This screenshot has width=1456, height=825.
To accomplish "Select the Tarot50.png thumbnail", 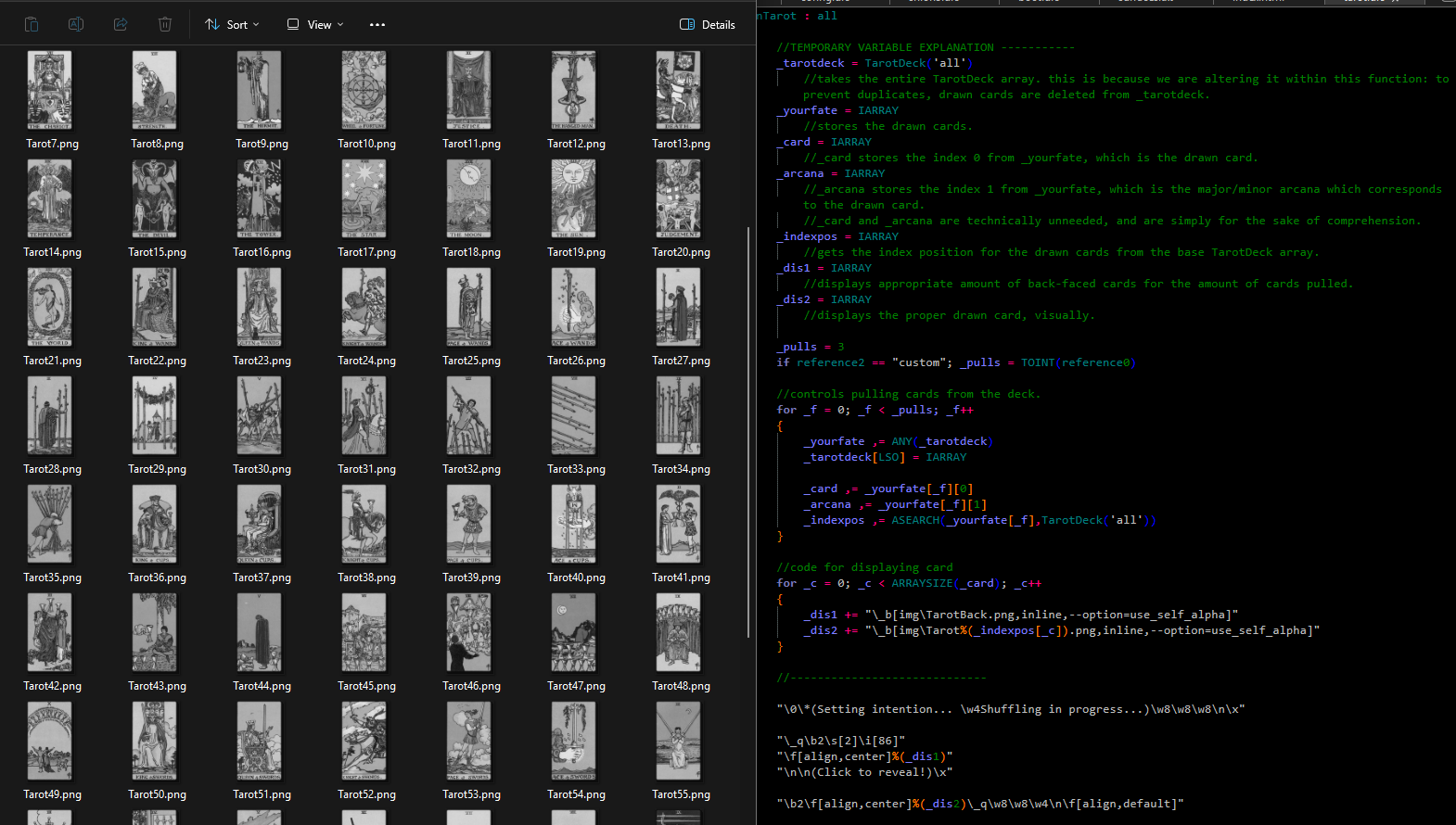I will tap(155, 741).
